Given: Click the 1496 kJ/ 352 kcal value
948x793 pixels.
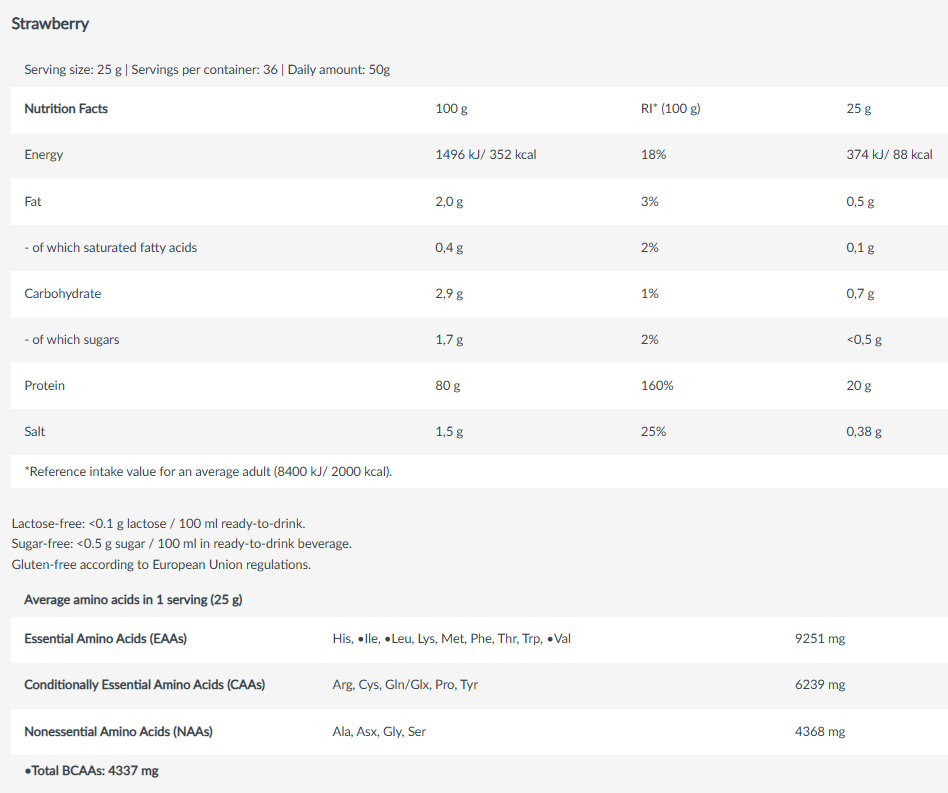Looking at the screenshot, I should click(485, 155).
